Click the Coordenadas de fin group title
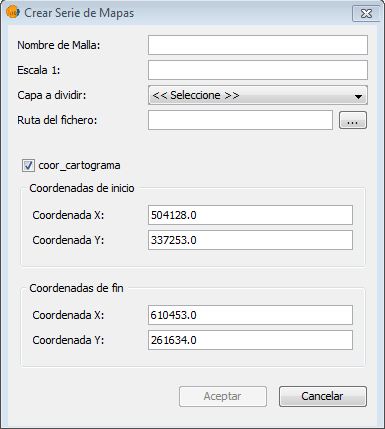The image size is (385, 429). click(x=76, y=288)
